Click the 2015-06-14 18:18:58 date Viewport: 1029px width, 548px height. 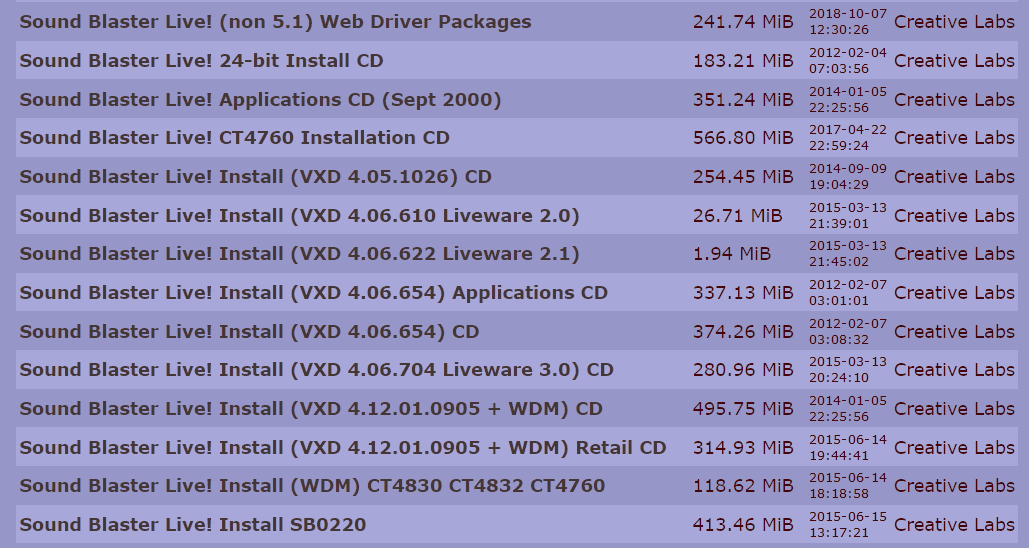tap(848, 486)
